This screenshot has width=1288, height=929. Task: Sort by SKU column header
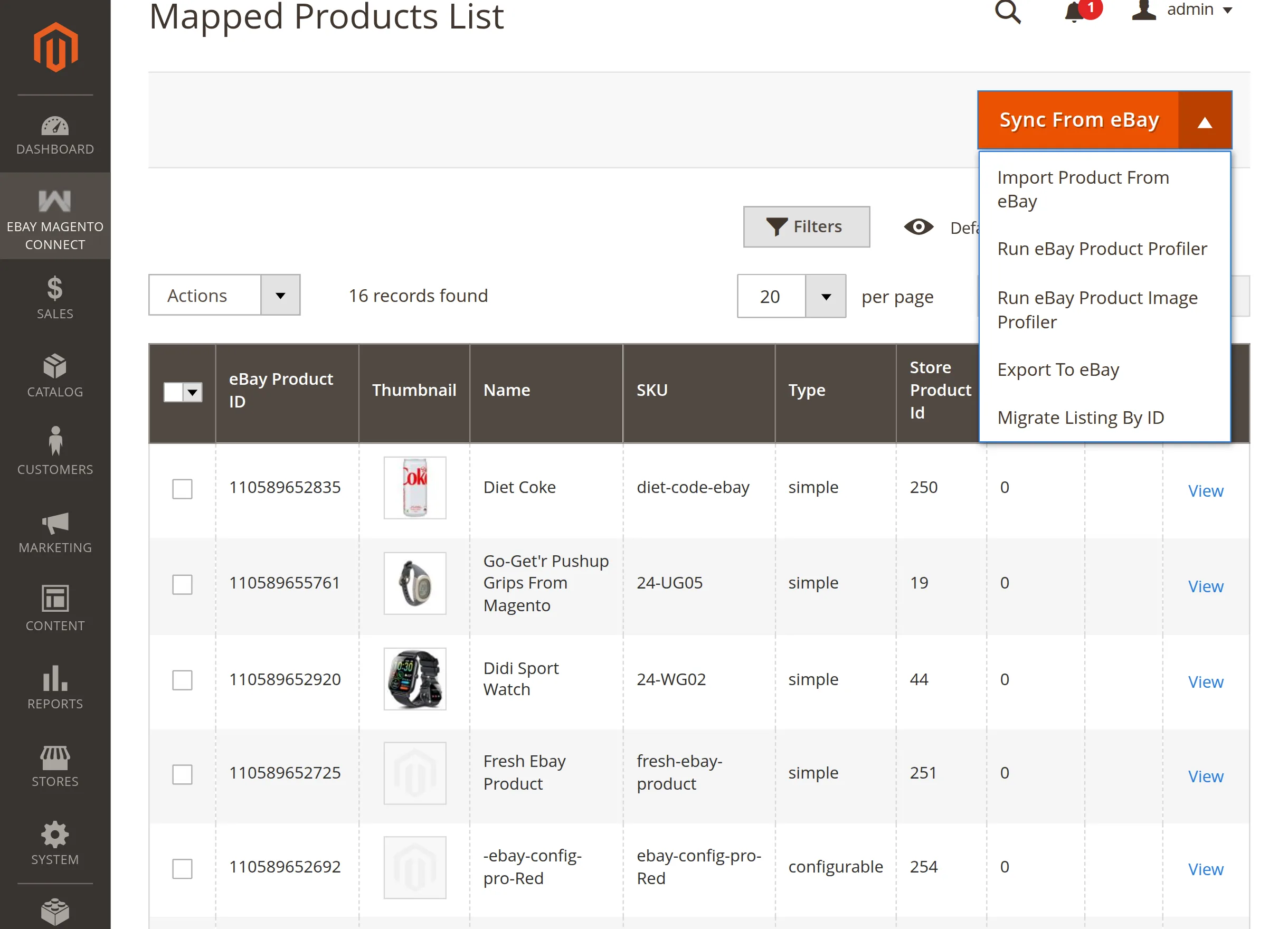point(699,392)
